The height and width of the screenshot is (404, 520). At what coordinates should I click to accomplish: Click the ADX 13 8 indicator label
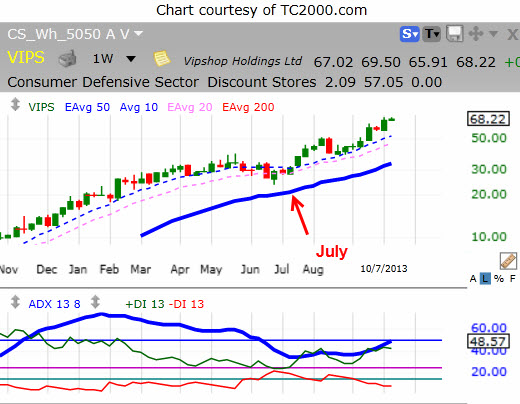tap(54, 304)
